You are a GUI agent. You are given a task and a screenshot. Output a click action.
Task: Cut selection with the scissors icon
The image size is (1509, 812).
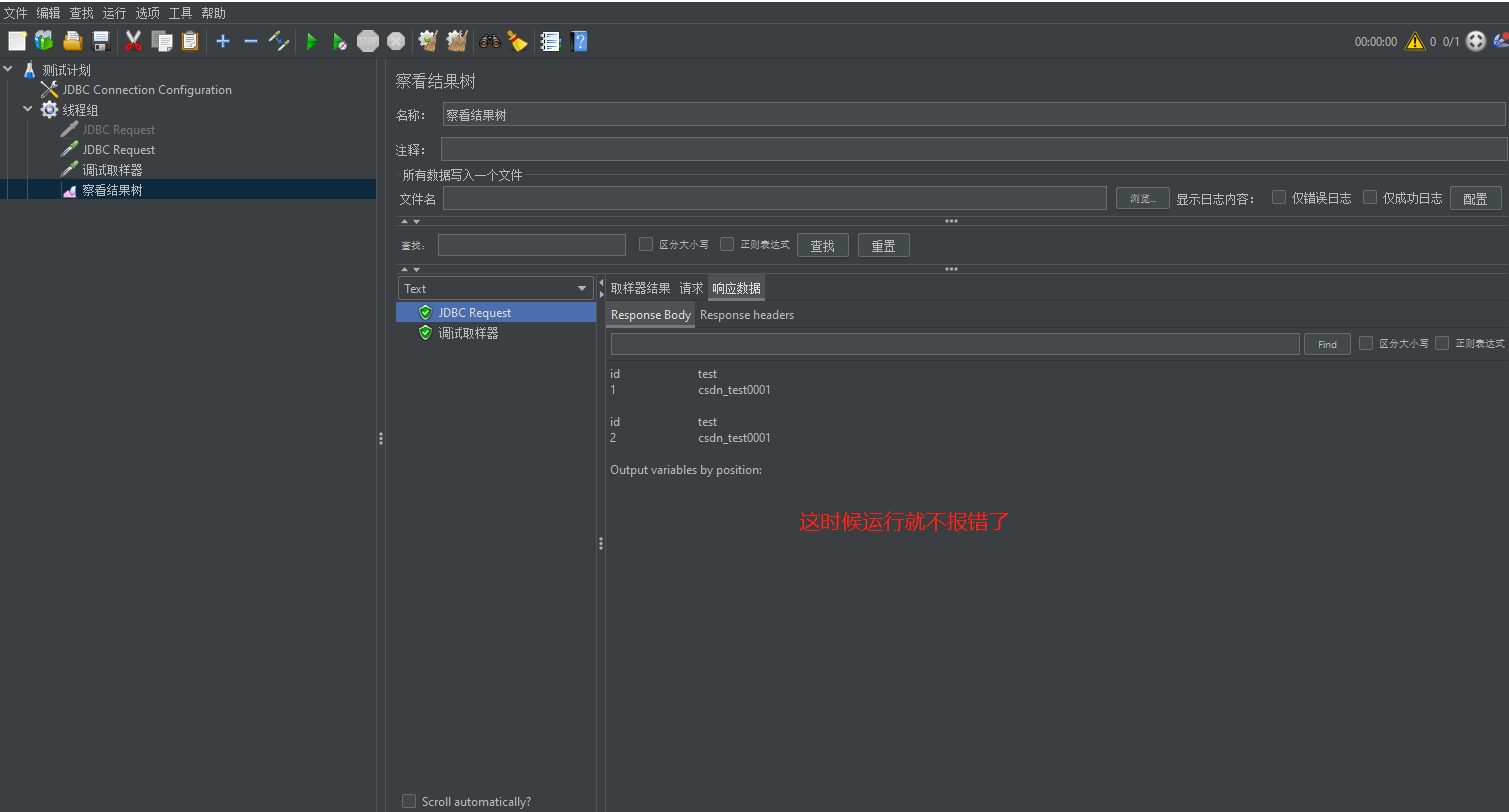133,41
